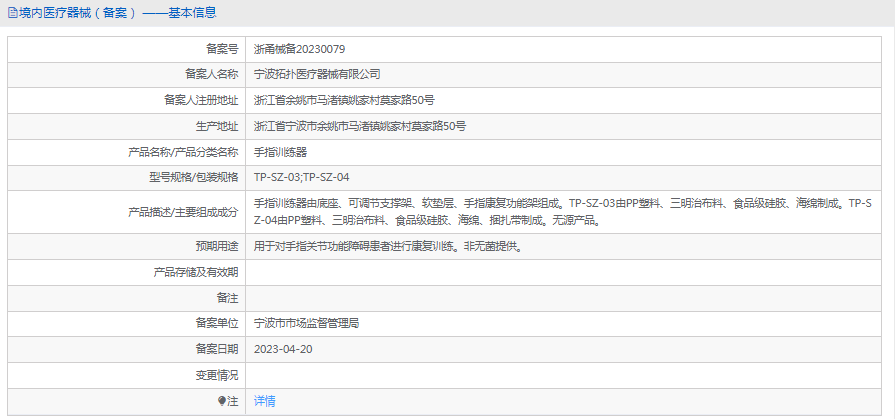Click the 产品名称/产品分类名称 label
The height and width of the screenshot is (419, 895).
(183, 152)
